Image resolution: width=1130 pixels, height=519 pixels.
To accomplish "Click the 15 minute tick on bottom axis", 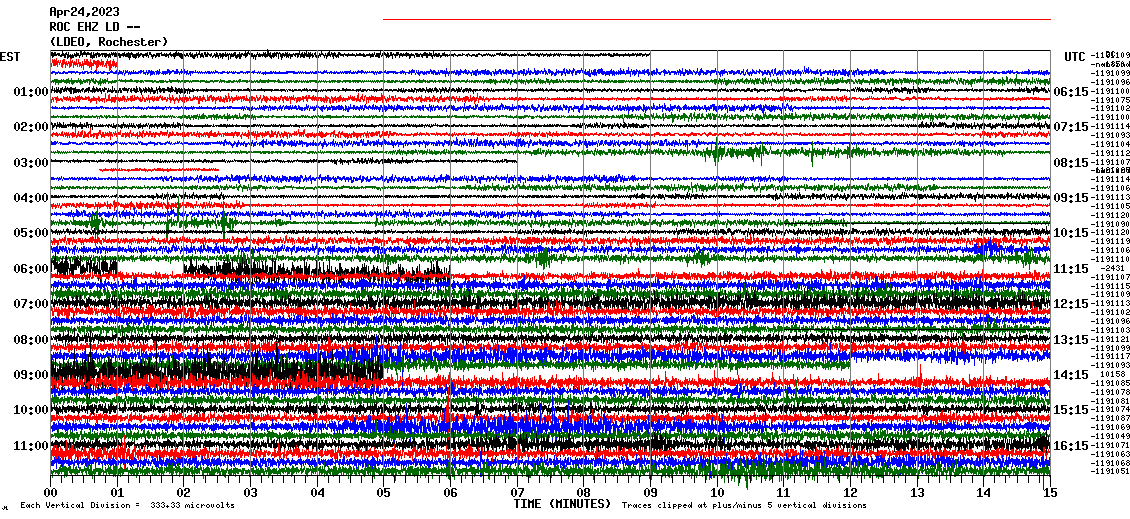I will pos(1049,492).
